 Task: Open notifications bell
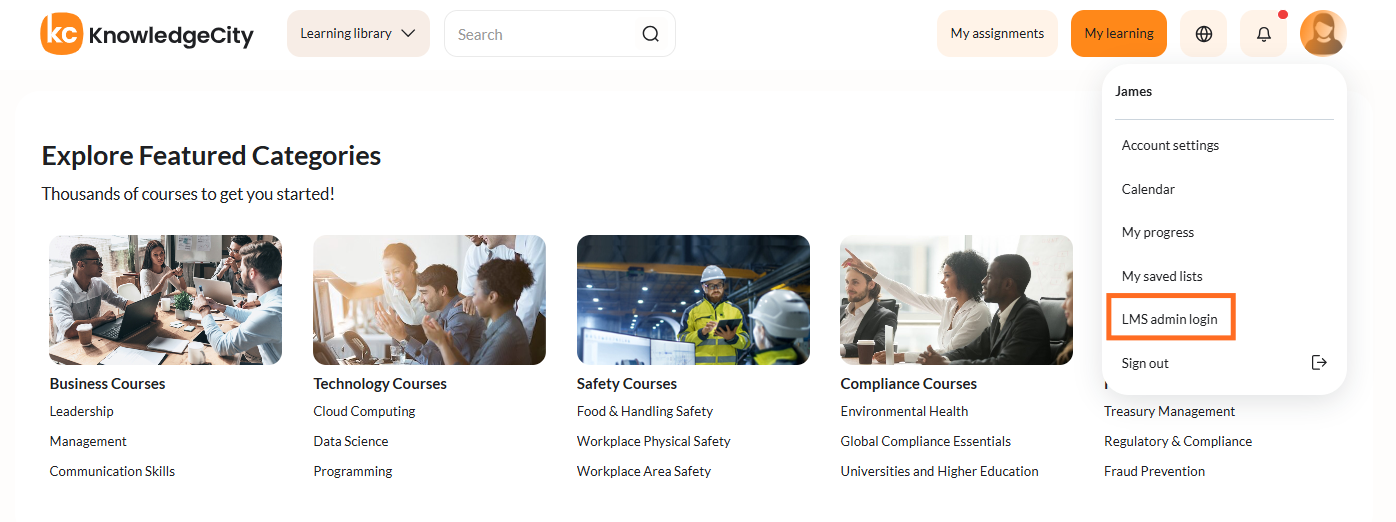[1264, 34]
